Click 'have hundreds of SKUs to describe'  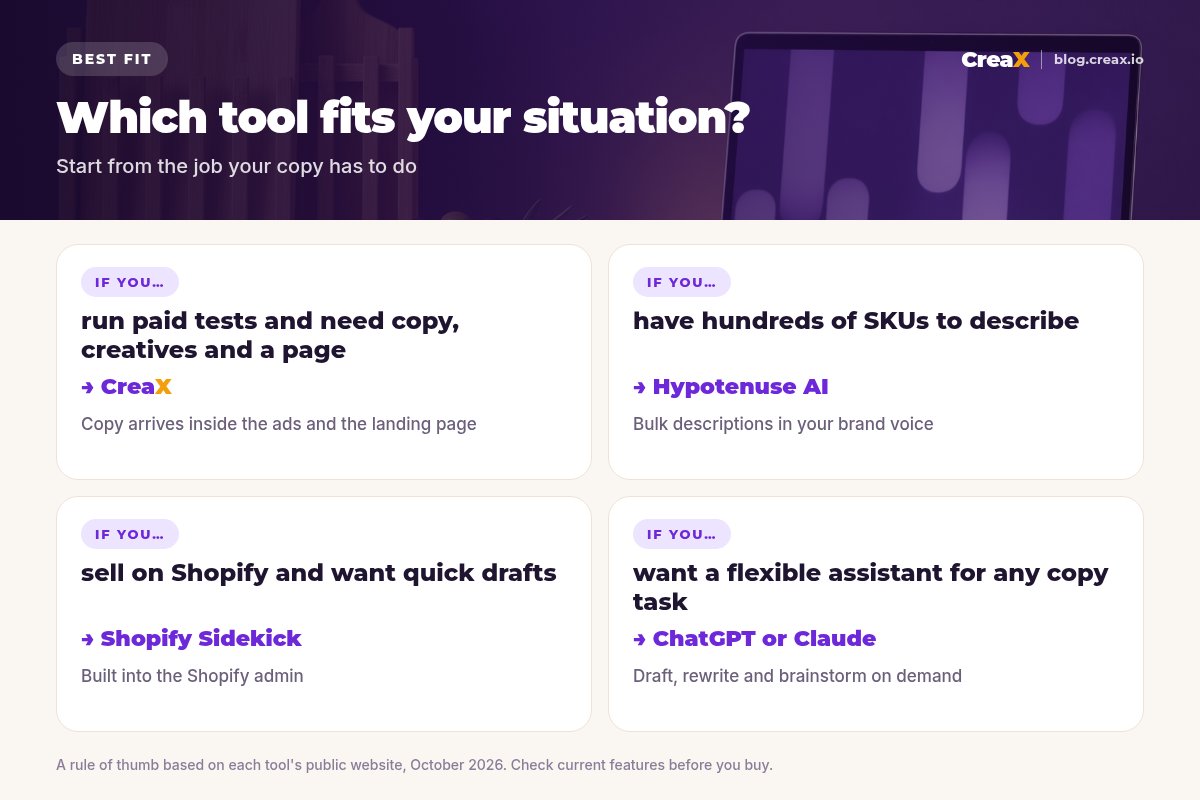tap(856, 321)
